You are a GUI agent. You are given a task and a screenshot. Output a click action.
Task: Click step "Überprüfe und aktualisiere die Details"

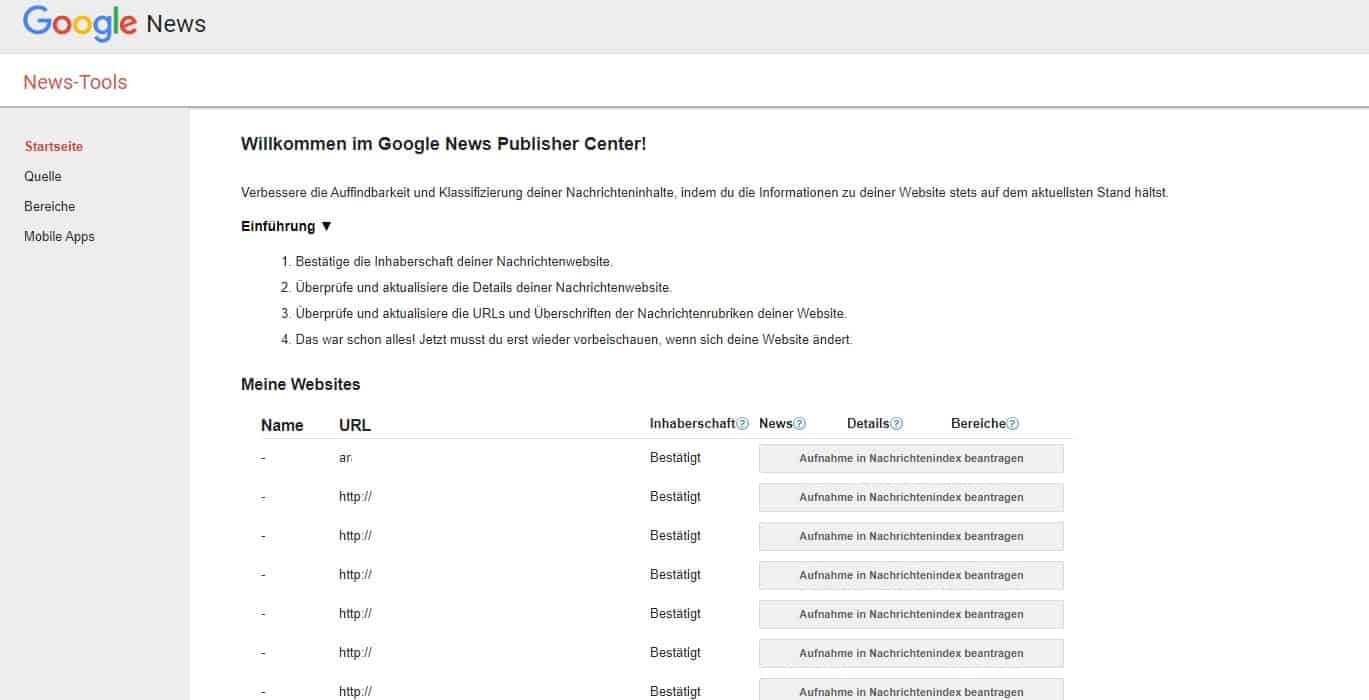484,288
